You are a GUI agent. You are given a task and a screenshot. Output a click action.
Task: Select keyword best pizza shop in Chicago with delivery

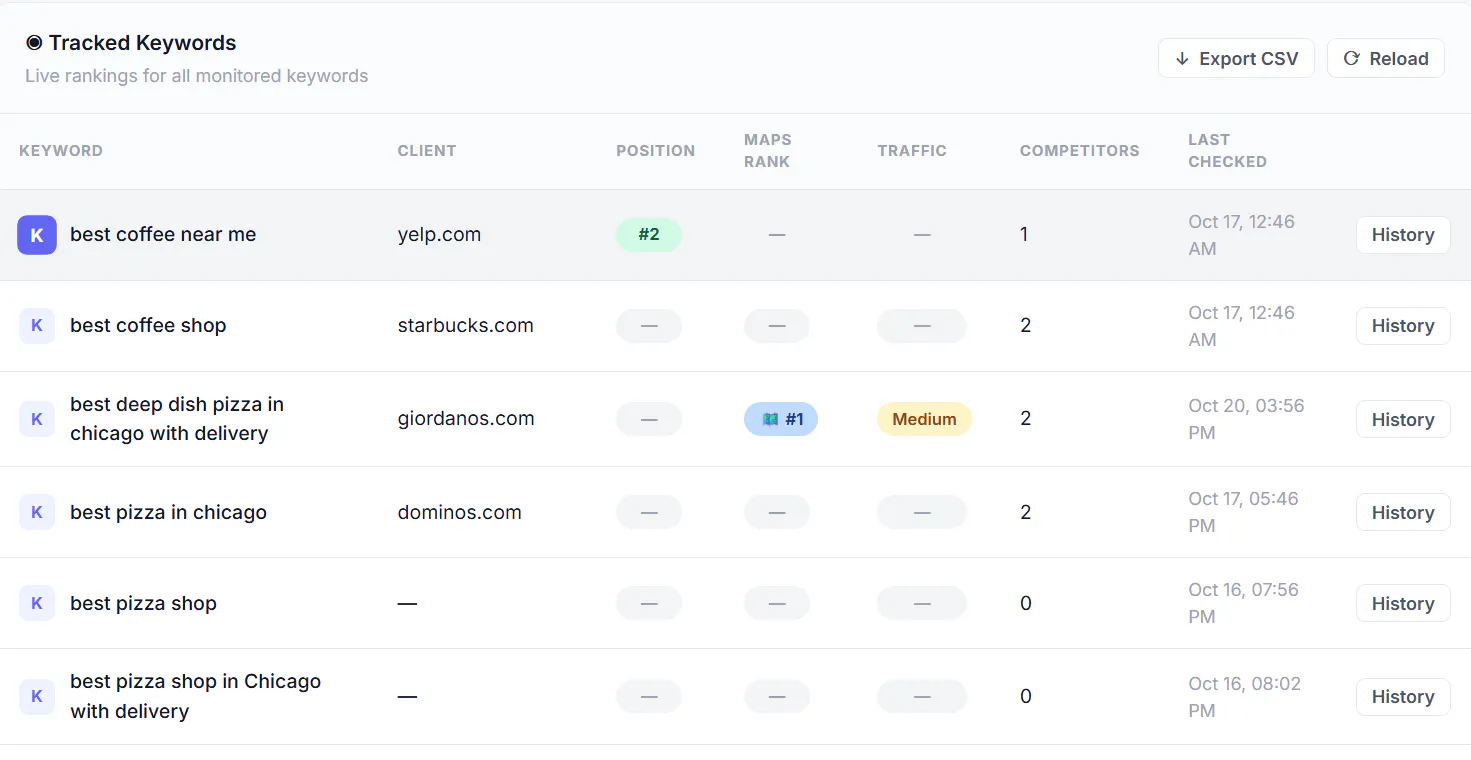[x=195, y=696]
